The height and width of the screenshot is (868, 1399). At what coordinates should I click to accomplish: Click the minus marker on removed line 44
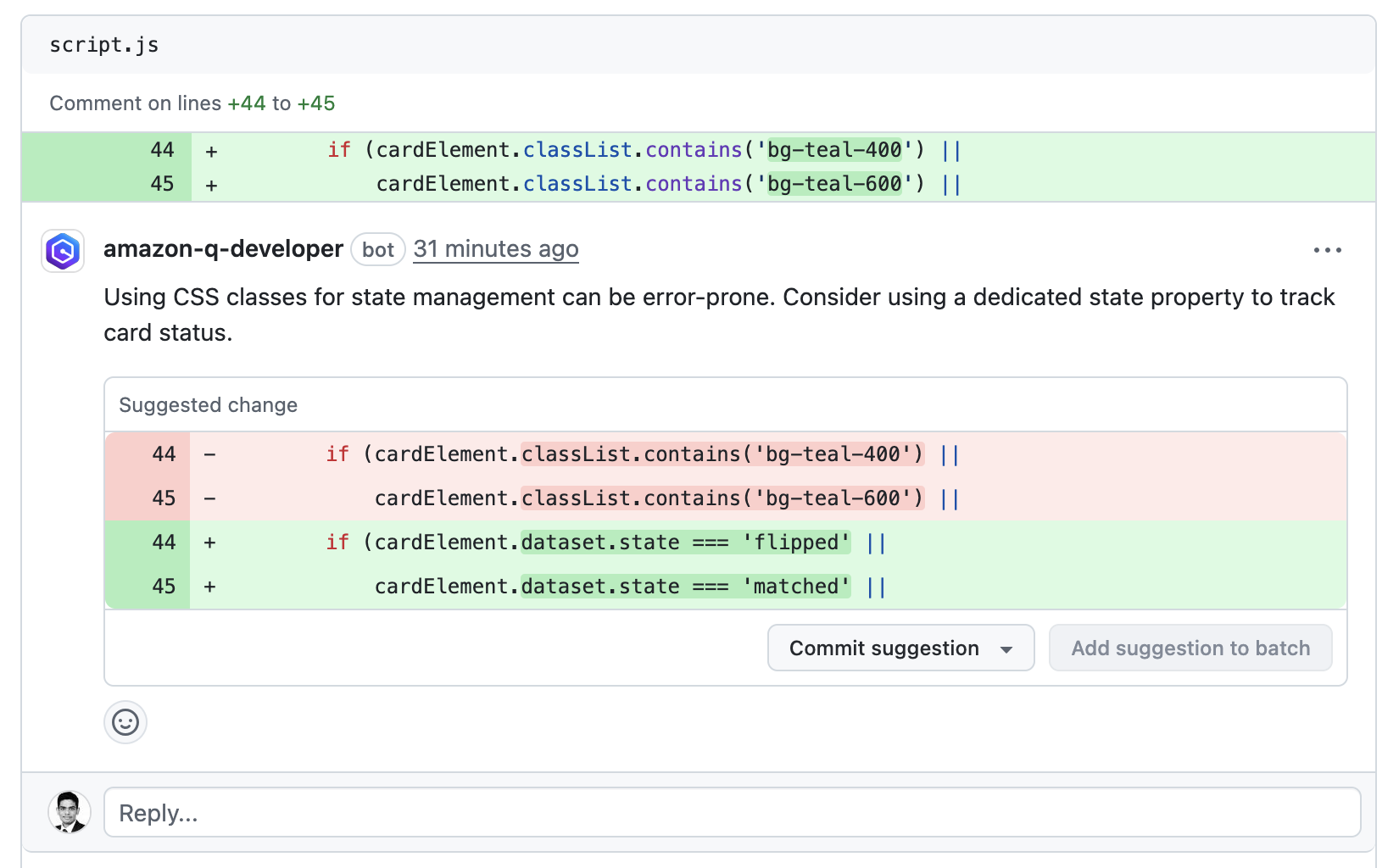coord(209,454)
